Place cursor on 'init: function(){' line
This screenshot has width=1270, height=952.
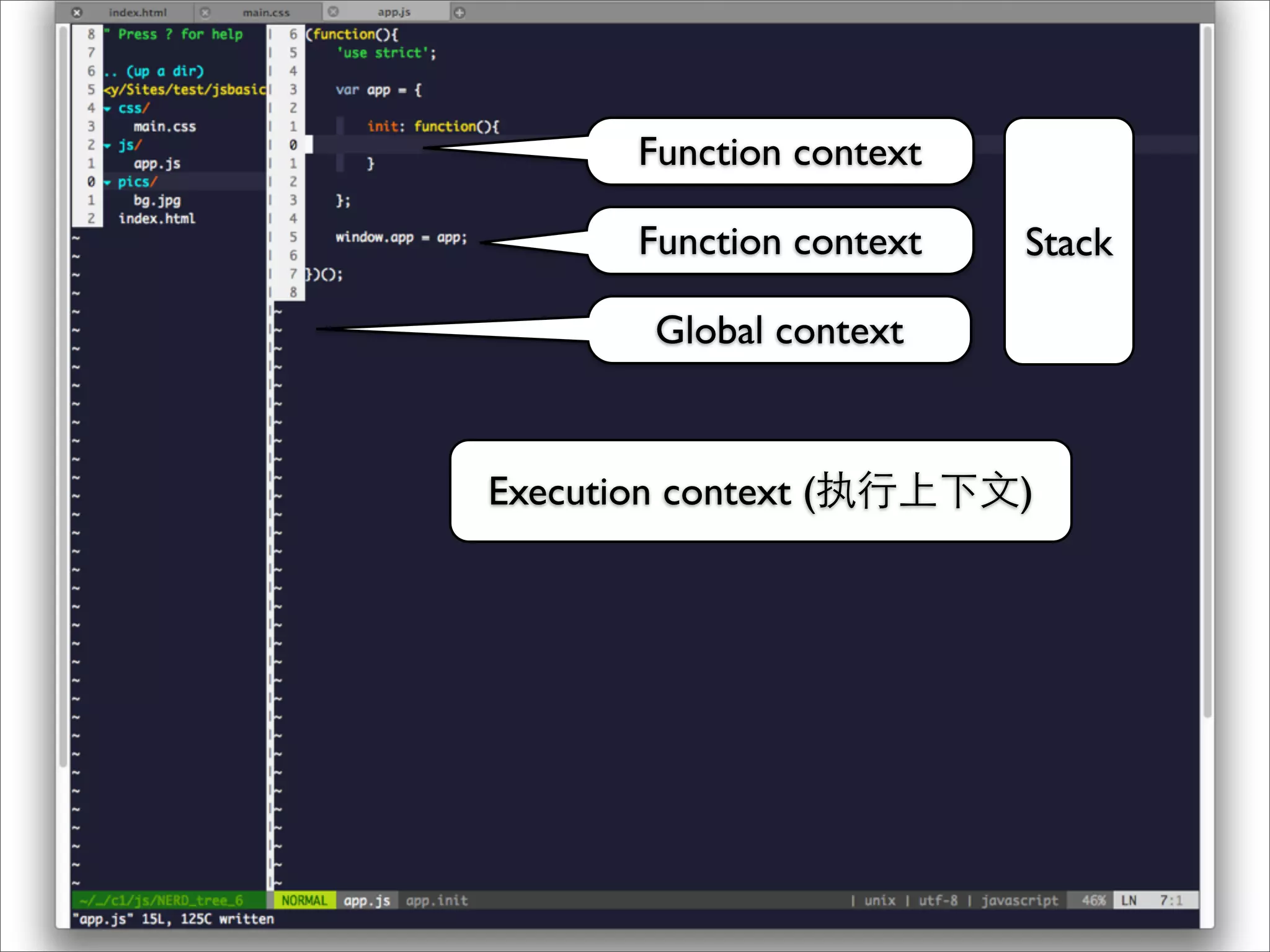(x=433, y=127)
